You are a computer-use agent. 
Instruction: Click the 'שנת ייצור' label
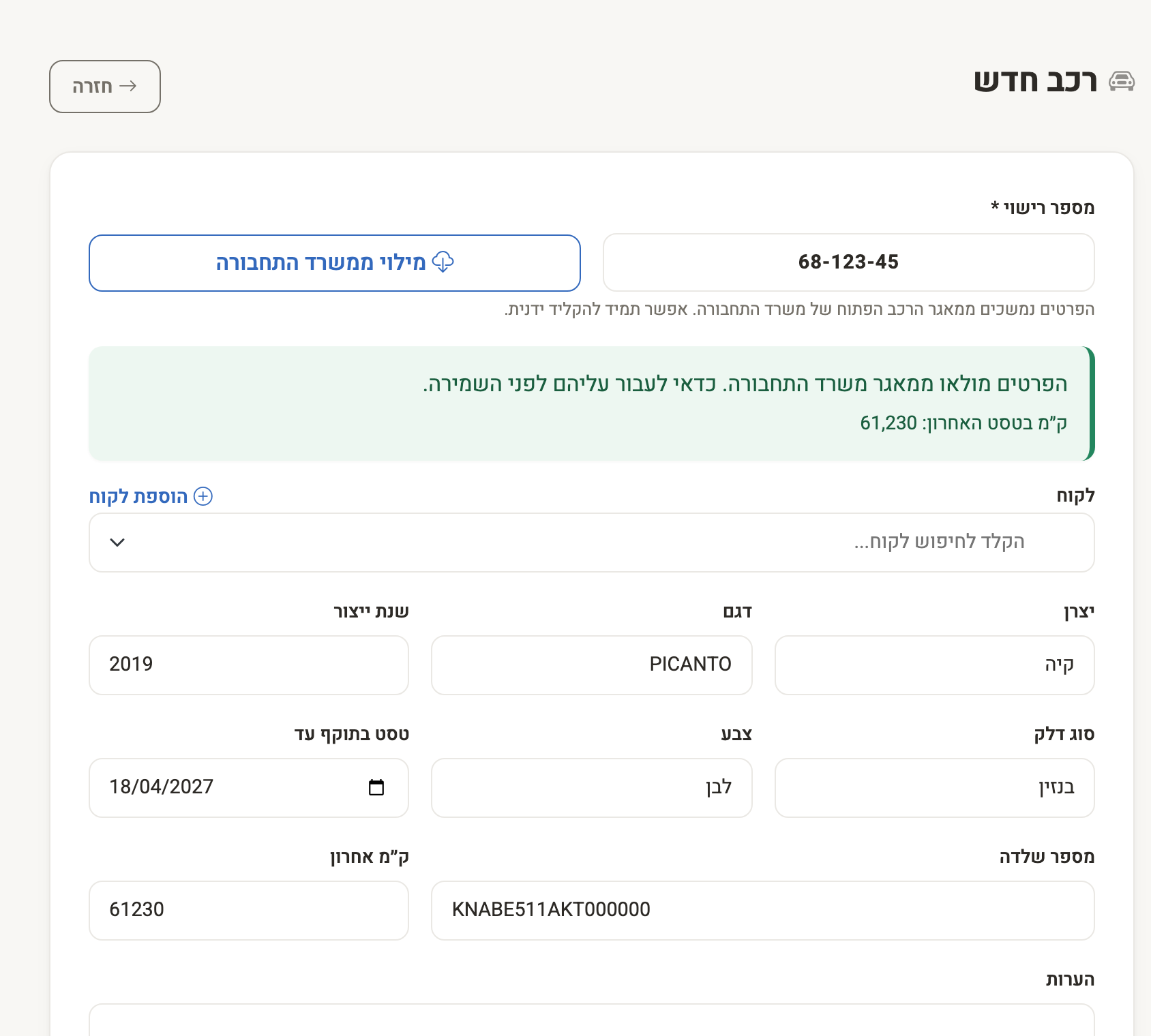click(371, 611)
